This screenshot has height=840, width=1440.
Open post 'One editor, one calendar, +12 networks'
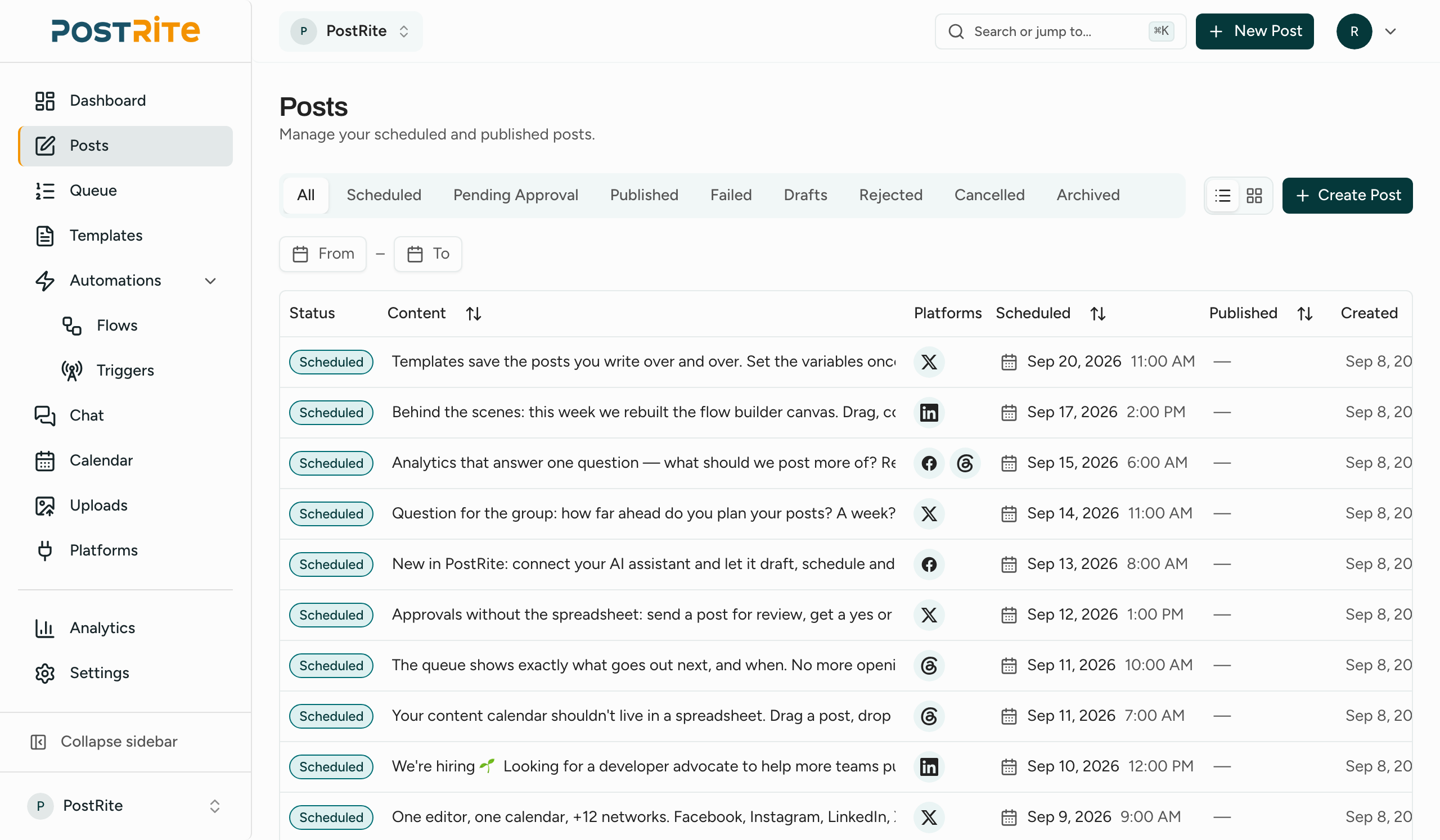(x=643, y=817)
